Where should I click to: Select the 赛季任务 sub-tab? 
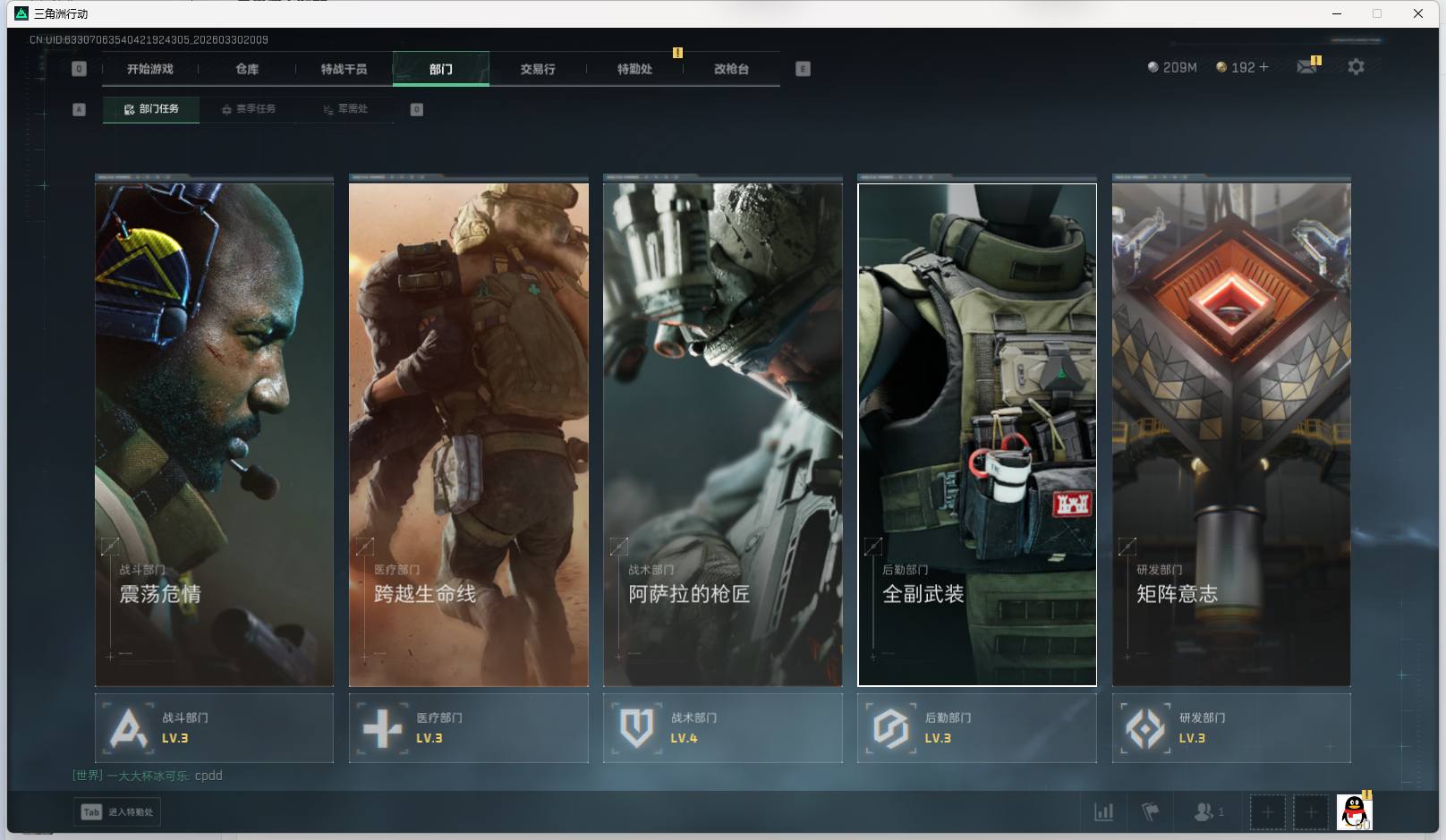point(249,109)
